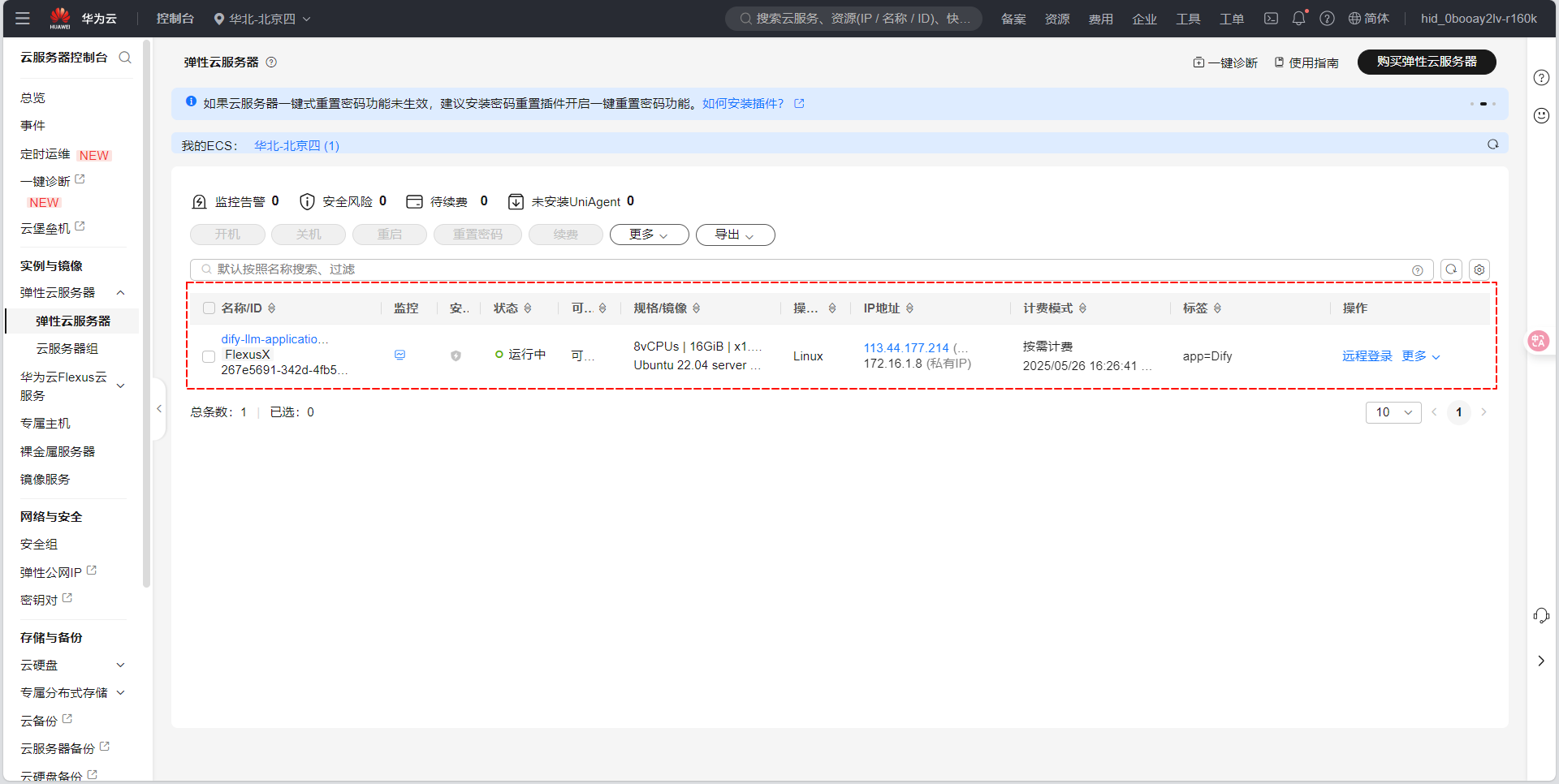The height and width of the screenshot is (784, 1559).
Task: Refresh the server list table
Action: click(1451, 269)
